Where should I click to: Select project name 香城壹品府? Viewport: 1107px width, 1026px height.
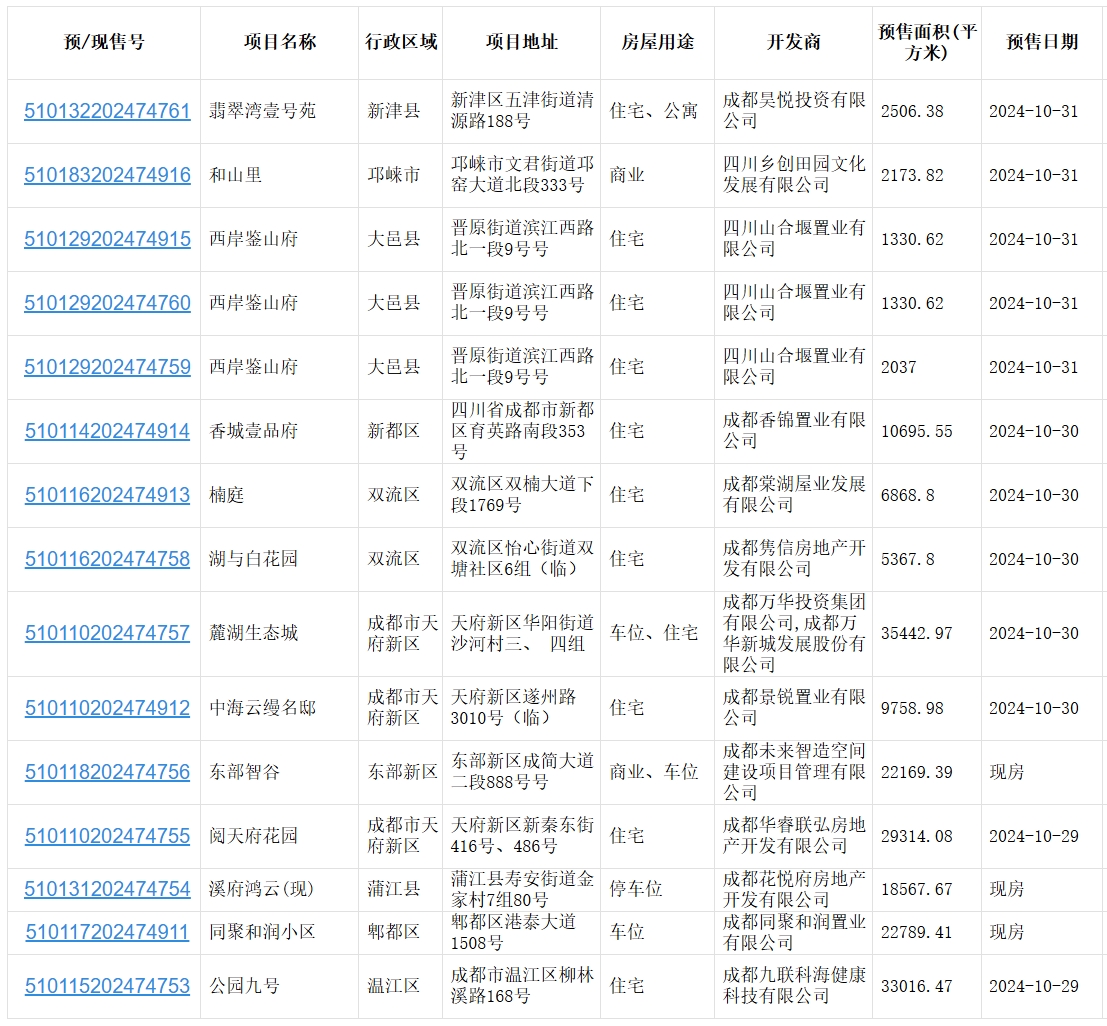pyautogui.click(x=253, y=431)
